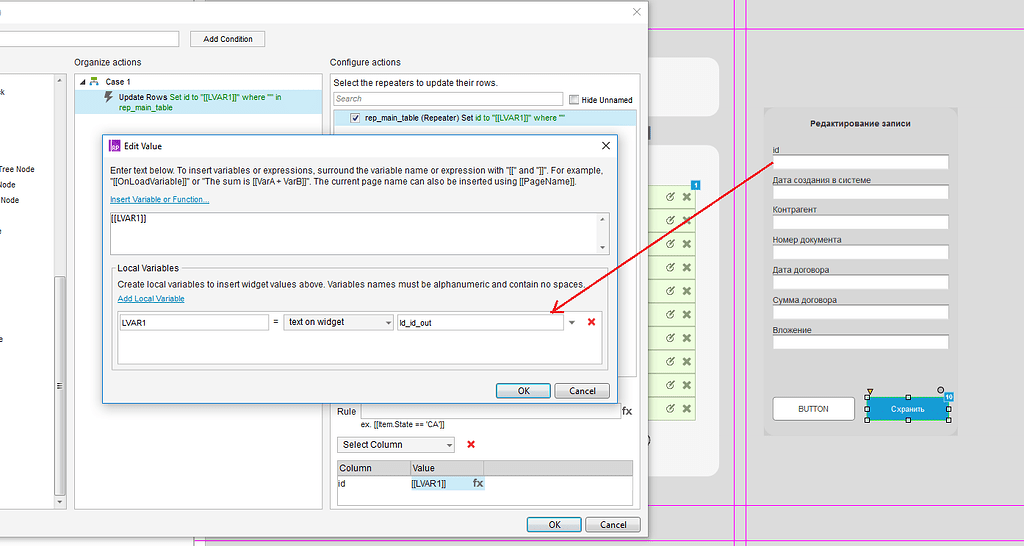
Task: Select the BUTTON widget on canvas
Action: click(813, 409)
